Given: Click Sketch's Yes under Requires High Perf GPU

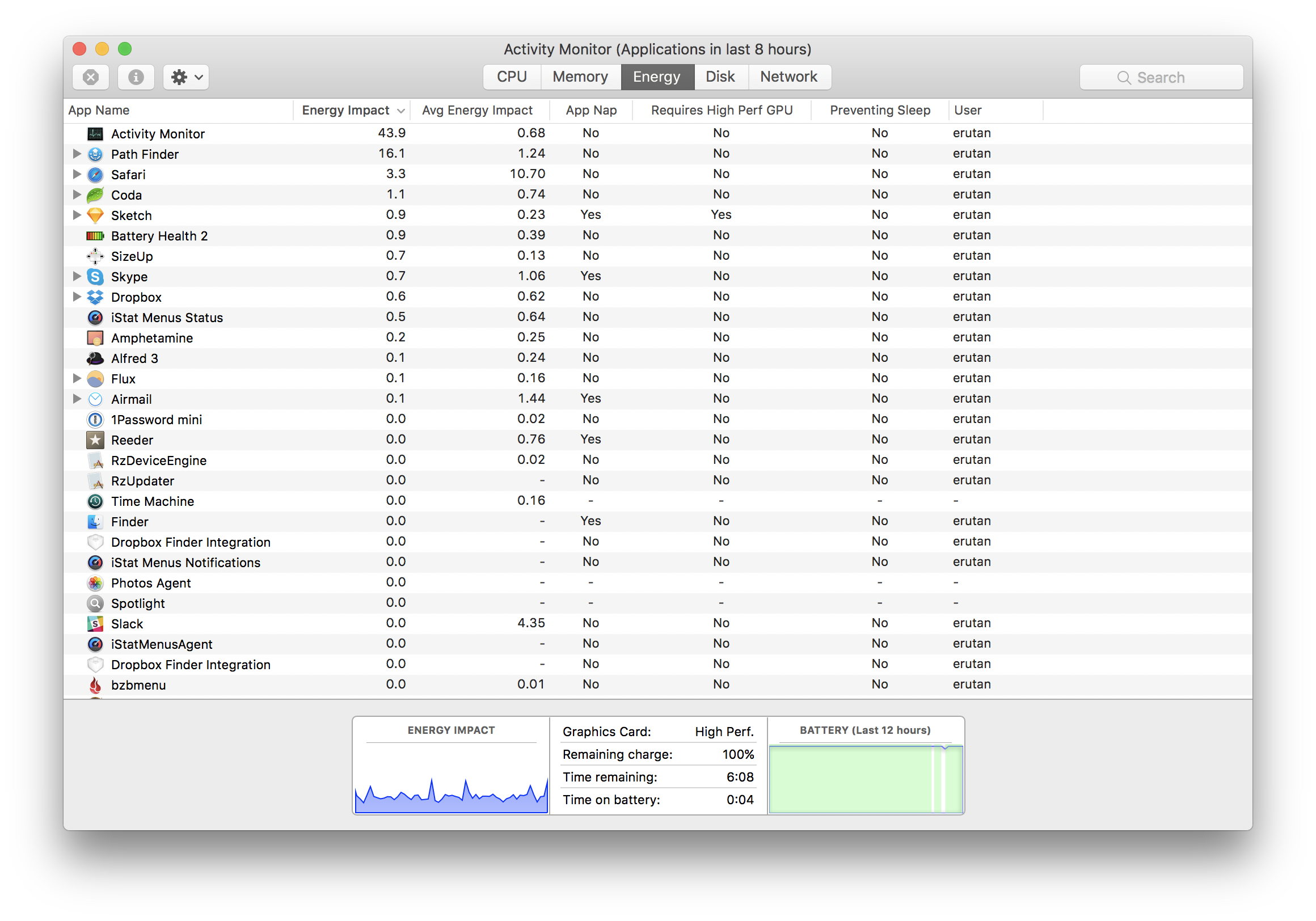Looking at the screenshot, I should [x=721, y=214].
